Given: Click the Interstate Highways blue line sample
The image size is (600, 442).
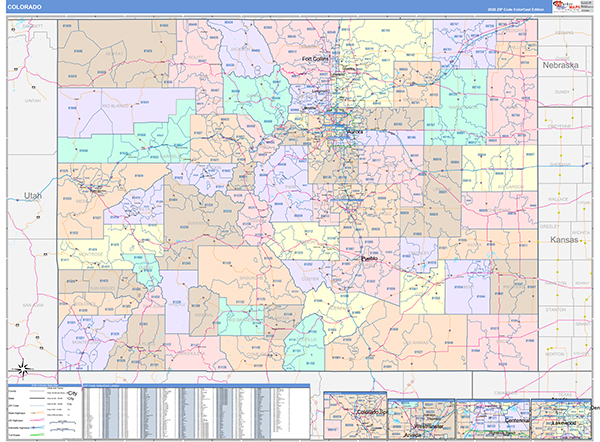Looking at the screenshot, I should point(37,427).
